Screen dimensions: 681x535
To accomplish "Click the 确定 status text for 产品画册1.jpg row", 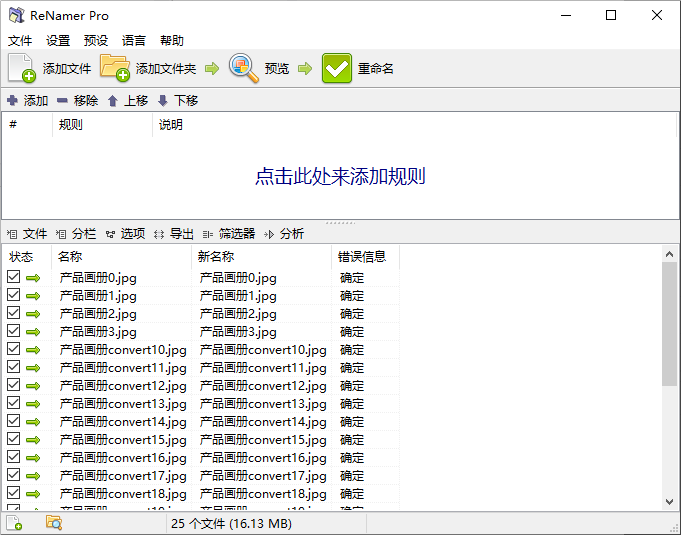I will coord(352,296).
